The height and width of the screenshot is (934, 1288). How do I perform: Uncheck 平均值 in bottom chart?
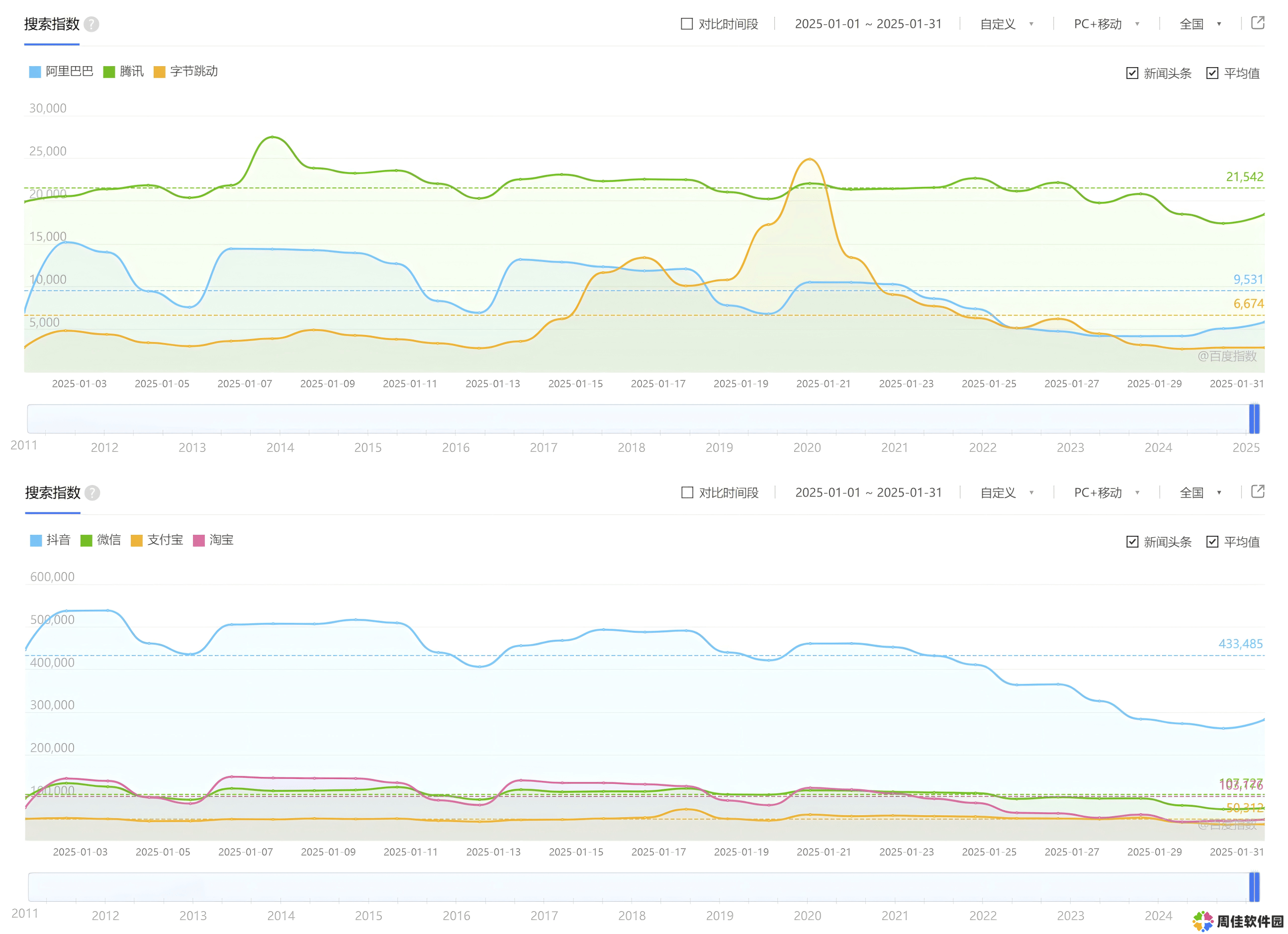(x=1212, y=542)
